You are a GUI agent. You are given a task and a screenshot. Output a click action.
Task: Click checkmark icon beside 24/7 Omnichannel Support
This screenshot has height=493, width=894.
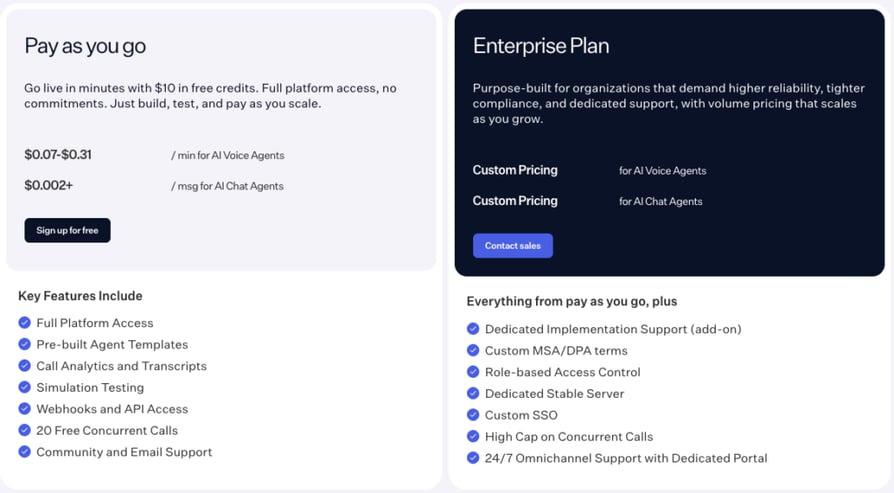coord(473,458)
